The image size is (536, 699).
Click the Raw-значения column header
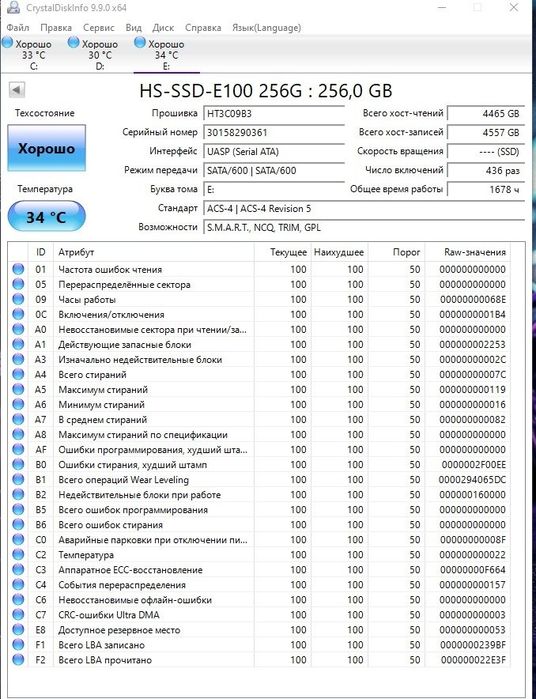[468, 252]
